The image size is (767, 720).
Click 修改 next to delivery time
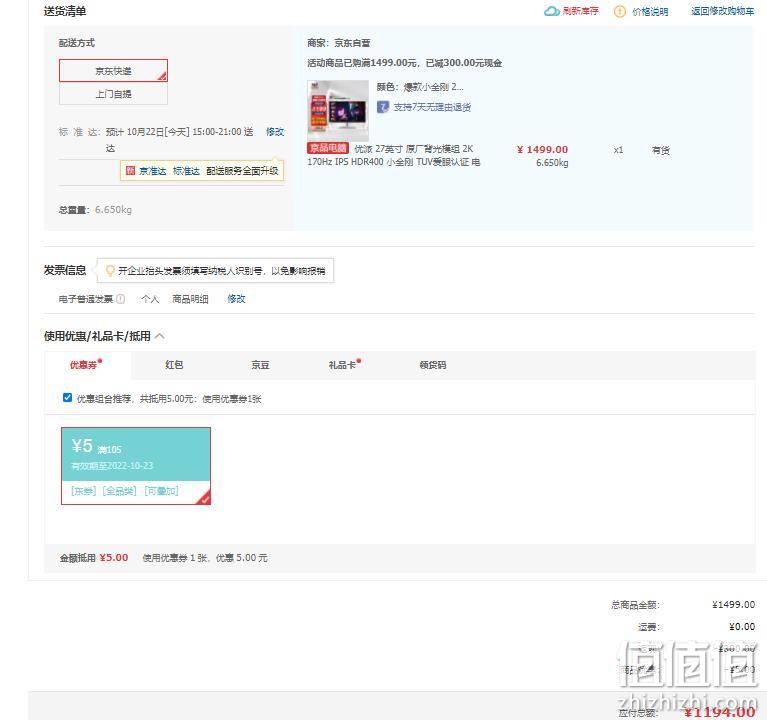coord(275,132)
